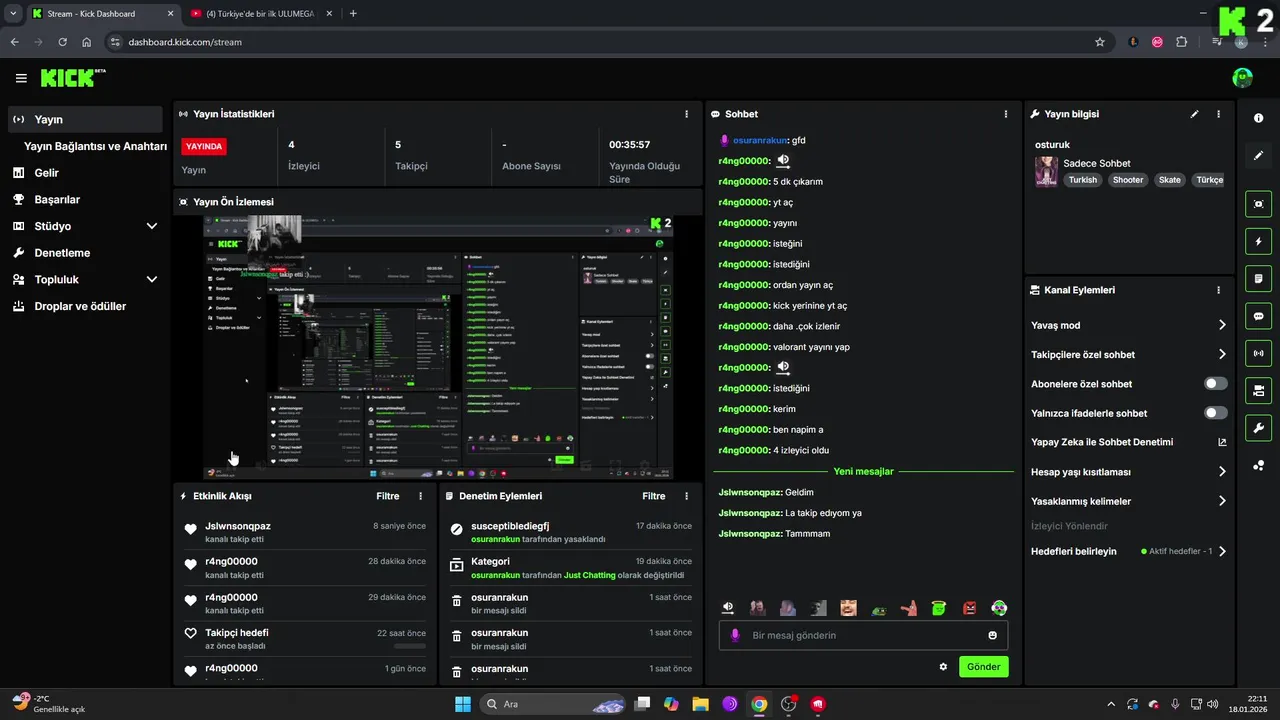Open Windows Start menu
The image size is (1280, 720).
click(x=463, y=704)
